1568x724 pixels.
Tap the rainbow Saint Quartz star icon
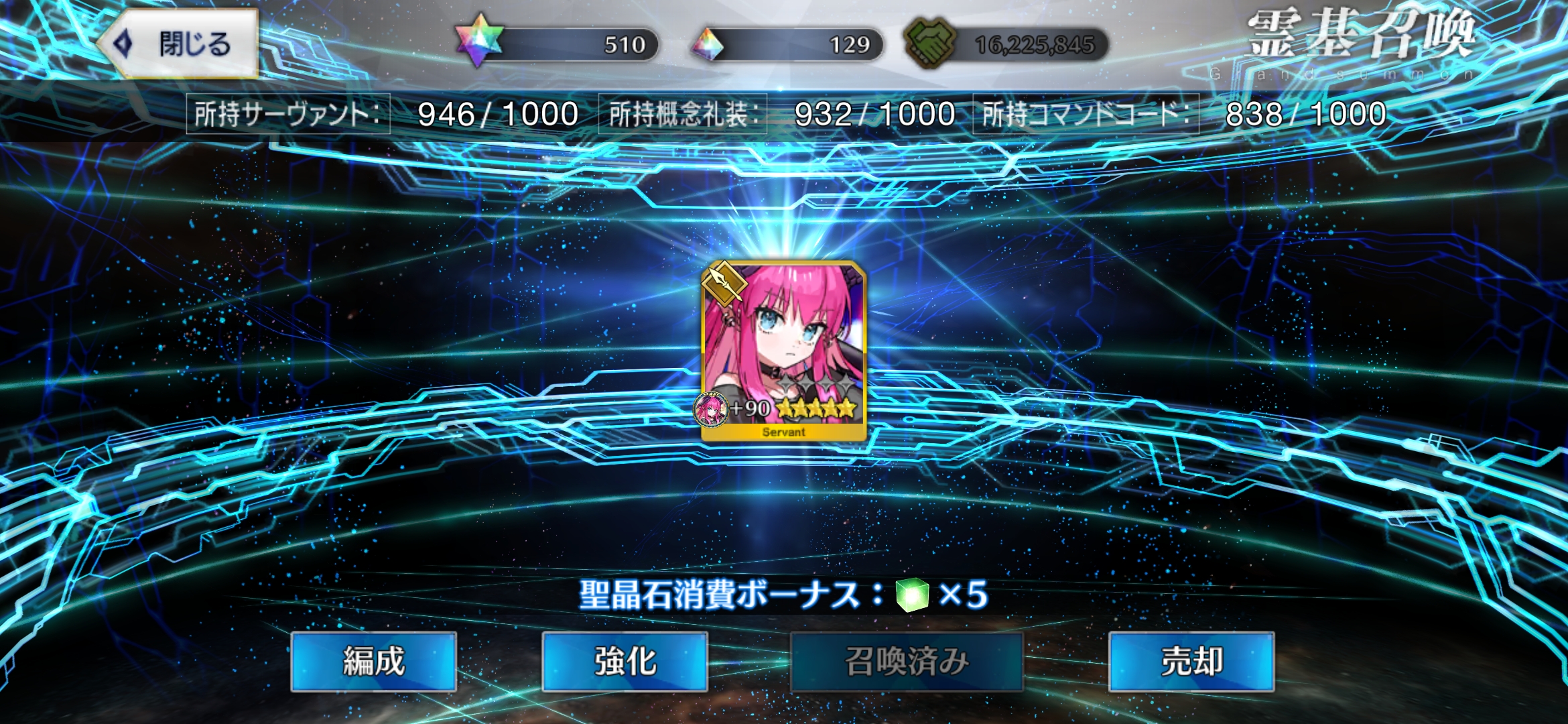point(478,40)
